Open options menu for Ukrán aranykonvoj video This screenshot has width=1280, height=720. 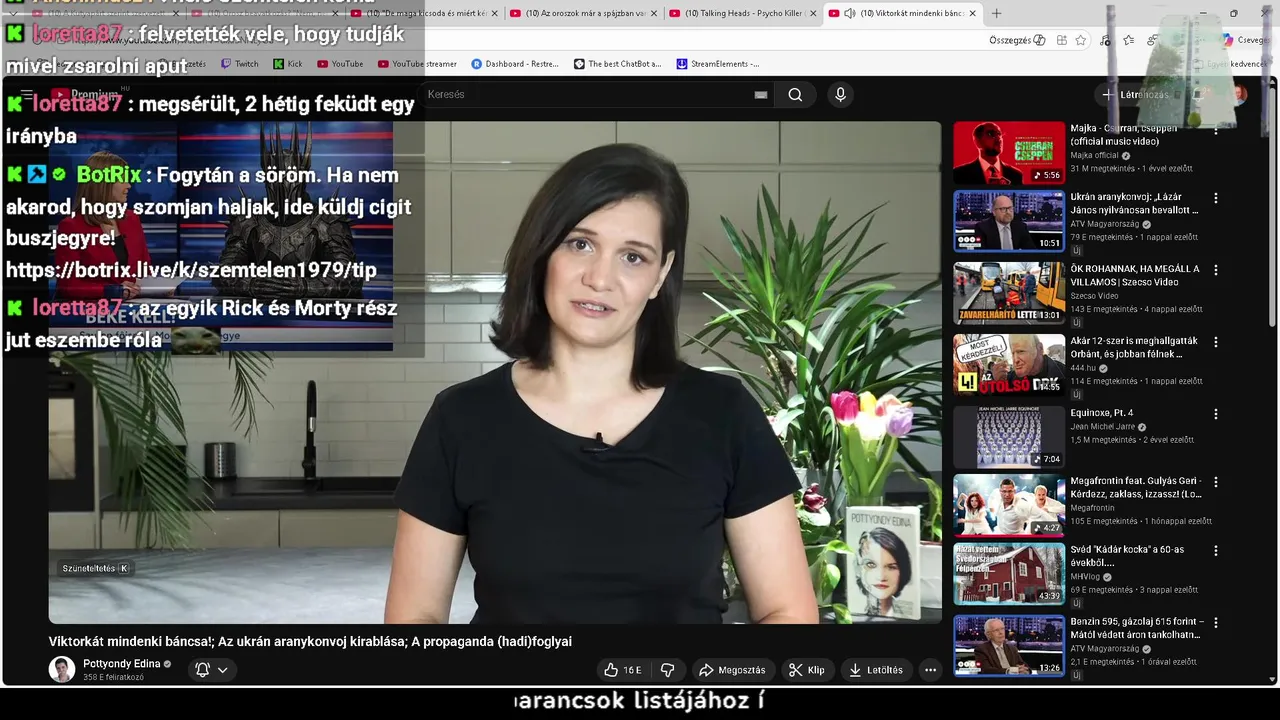coord(1216,199)
